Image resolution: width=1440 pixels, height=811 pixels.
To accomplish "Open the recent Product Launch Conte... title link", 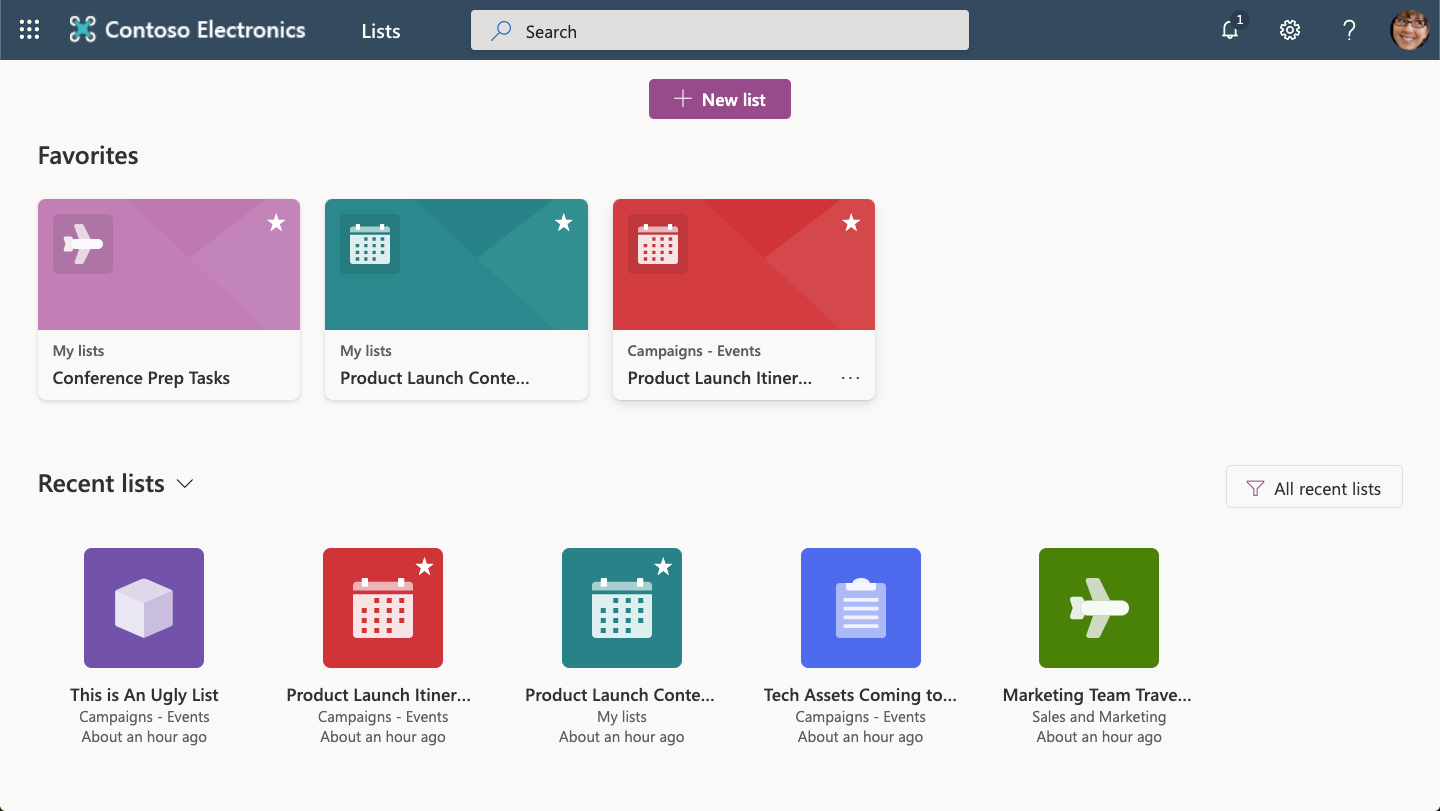I will [x=620, y=695].
